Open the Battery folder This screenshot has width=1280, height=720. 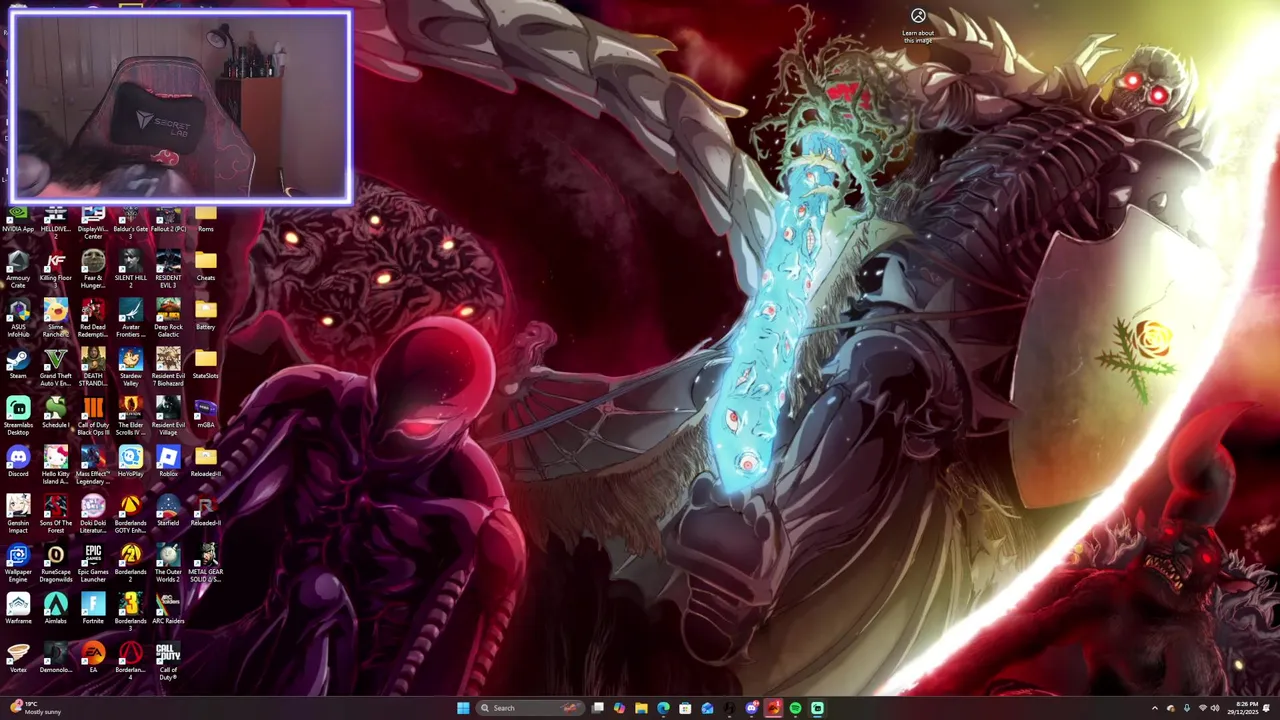tap(206, 317)
